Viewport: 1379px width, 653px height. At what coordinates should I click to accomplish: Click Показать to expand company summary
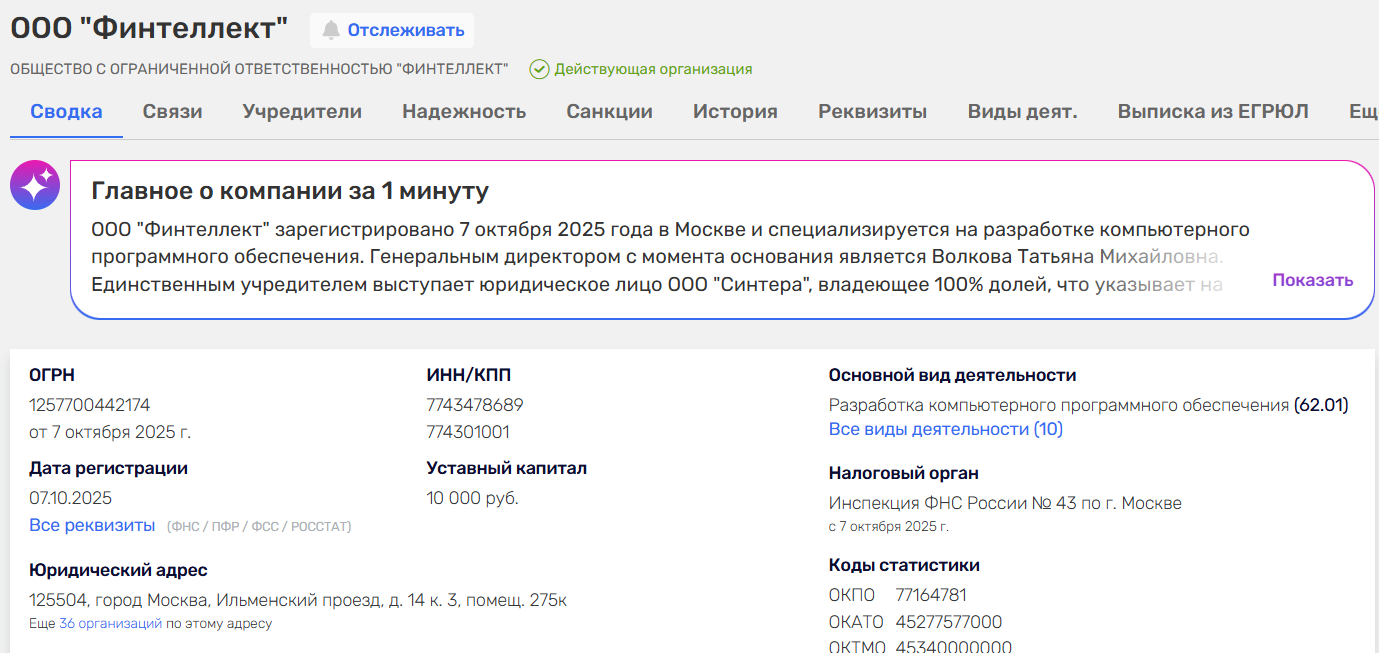pyautogui.click(x=1312, y=280)
